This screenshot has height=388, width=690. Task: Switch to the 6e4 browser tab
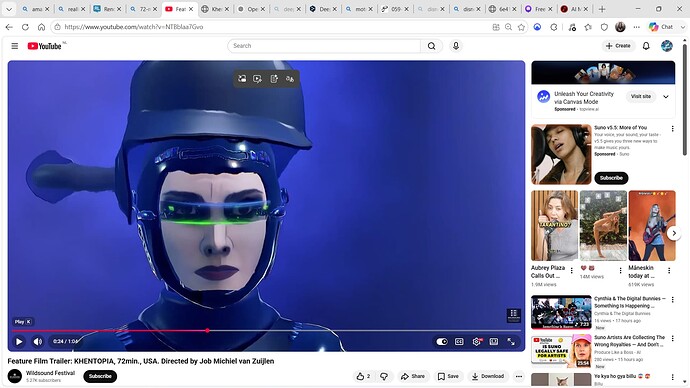(503, 9)
